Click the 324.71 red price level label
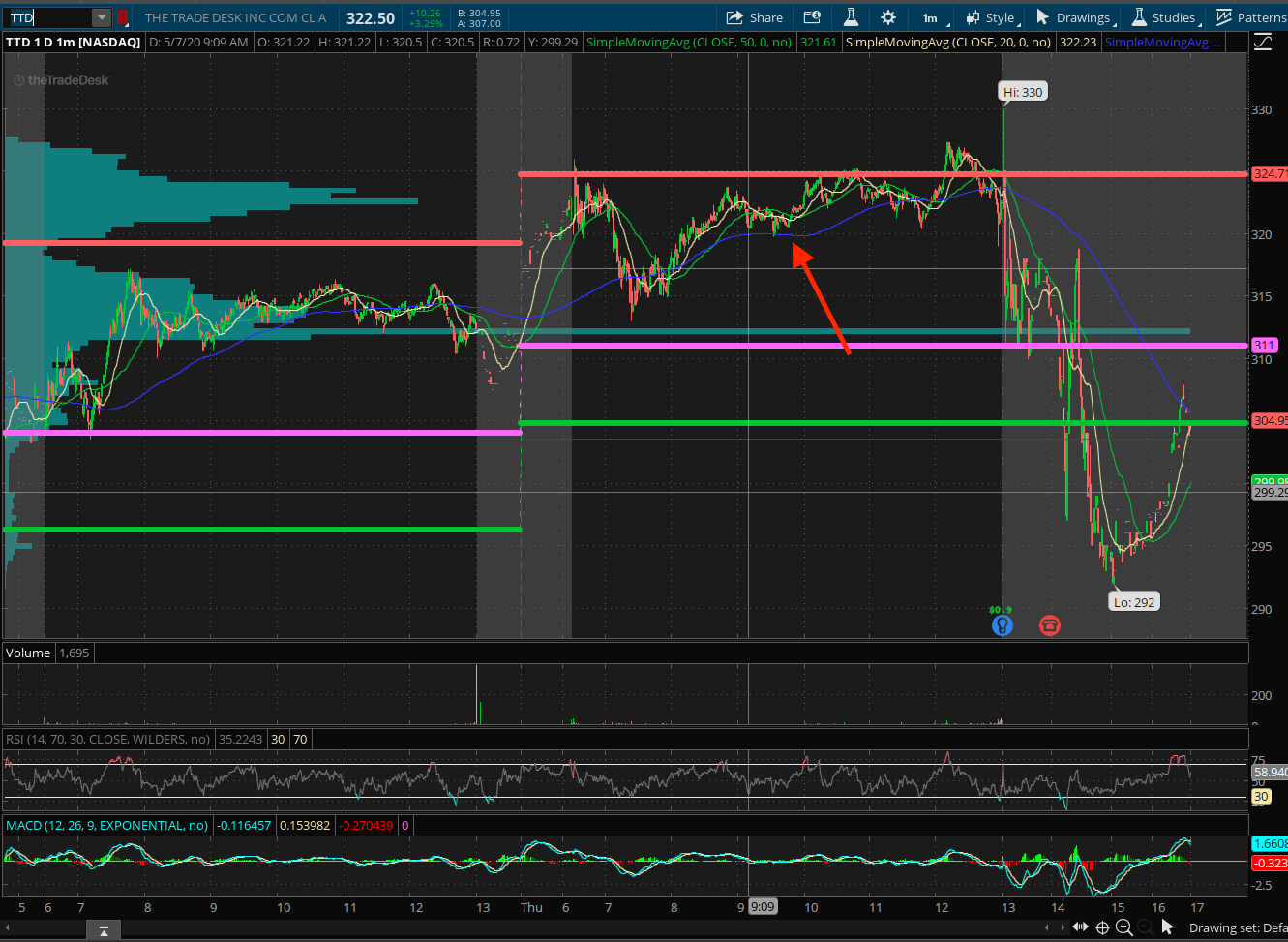This screenshot has height=942, width=1288. pyautogui.click(x=1269, y=174)
